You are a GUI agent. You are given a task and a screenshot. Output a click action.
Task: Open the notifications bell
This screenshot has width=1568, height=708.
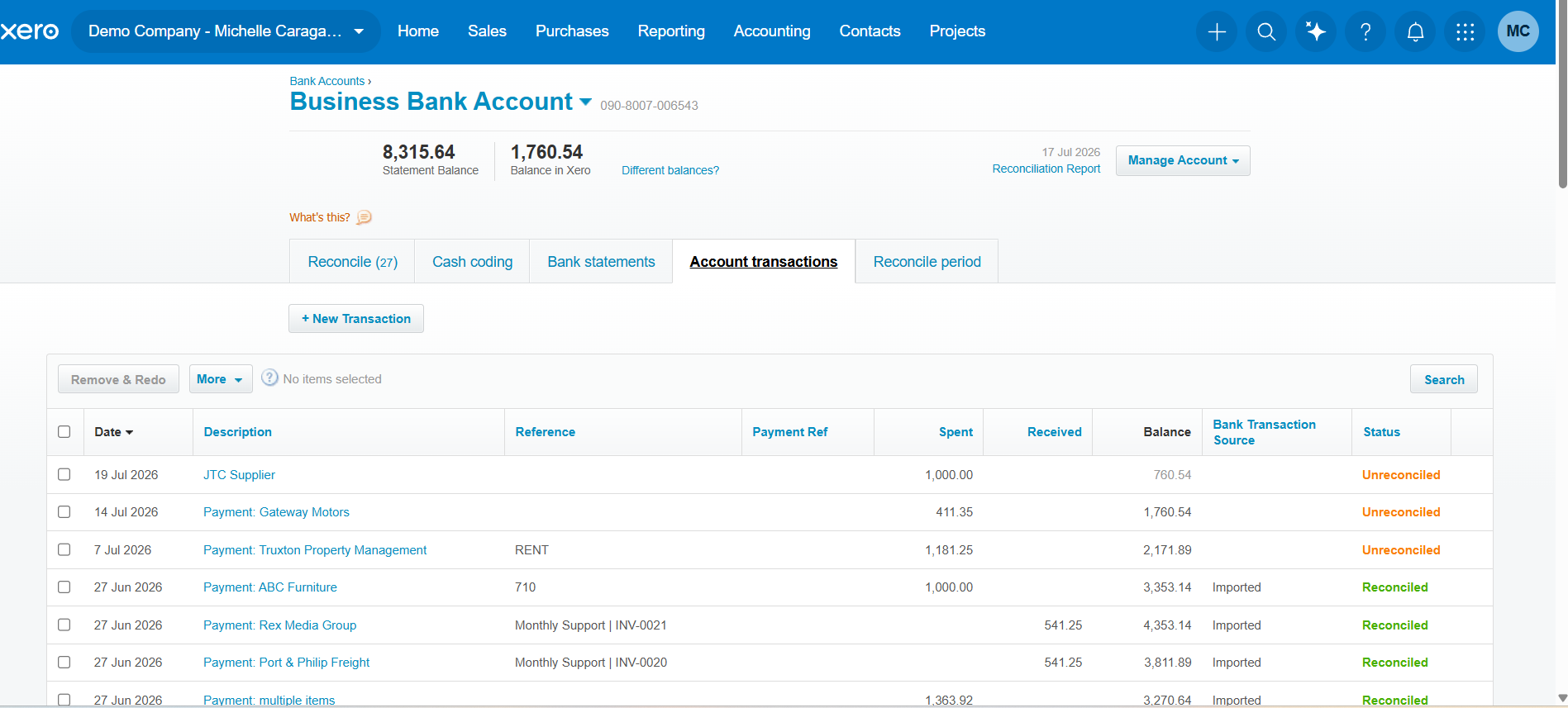1415,31
